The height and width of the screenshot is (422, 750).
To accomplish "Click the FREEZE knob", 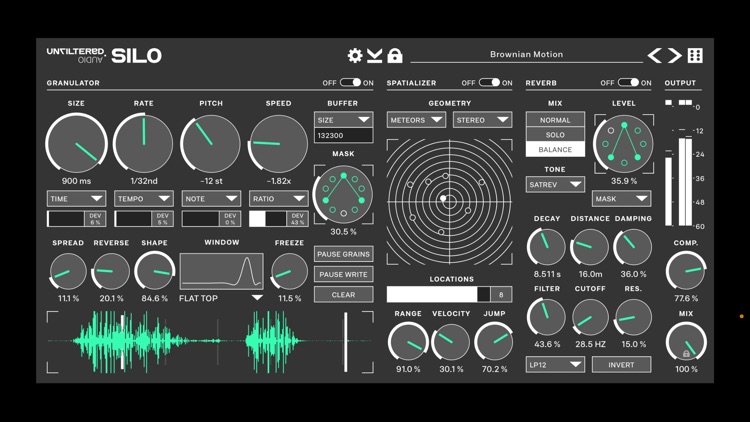I will pyautogui.click(x=289, y=271).
